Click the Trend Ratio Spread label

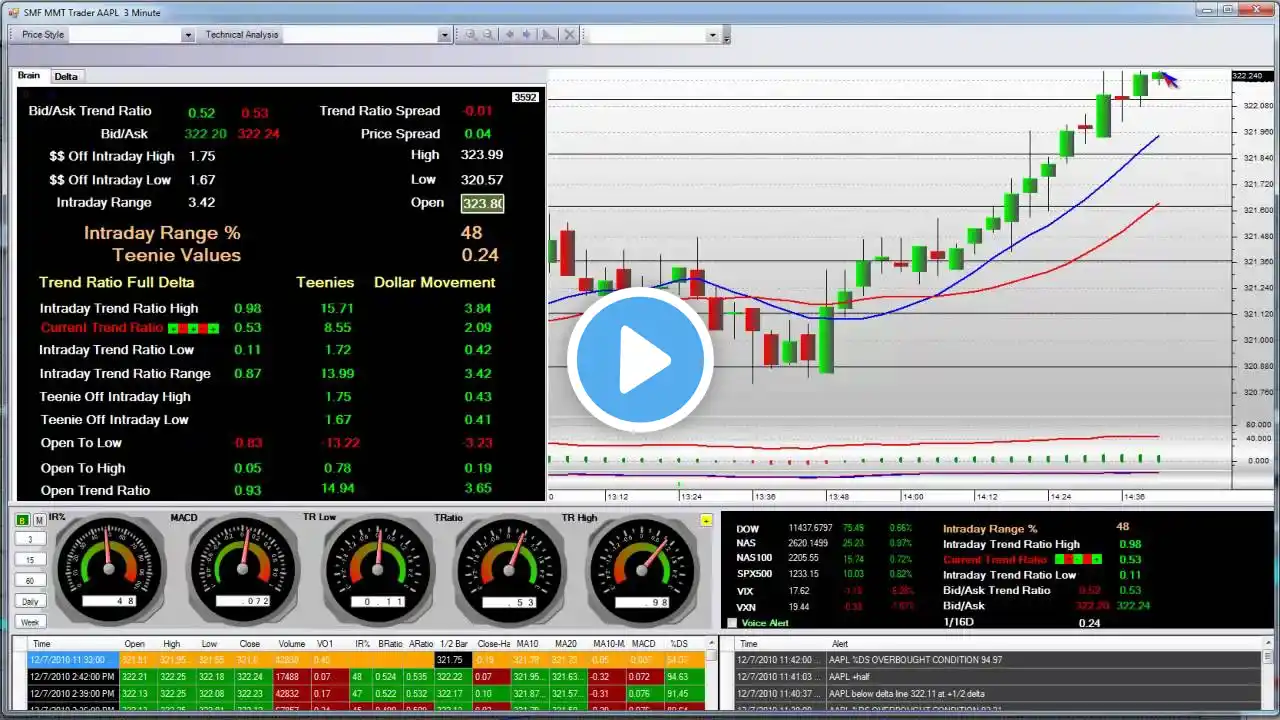pos(380,111)
